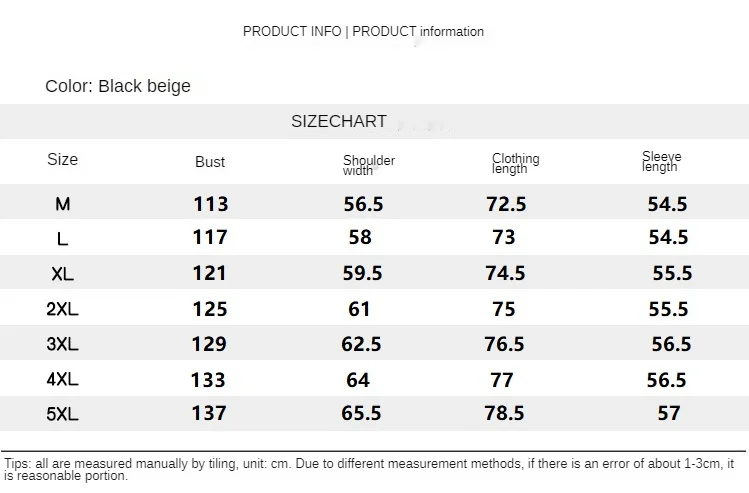Click bust value 113 for size M

[210, 204]
